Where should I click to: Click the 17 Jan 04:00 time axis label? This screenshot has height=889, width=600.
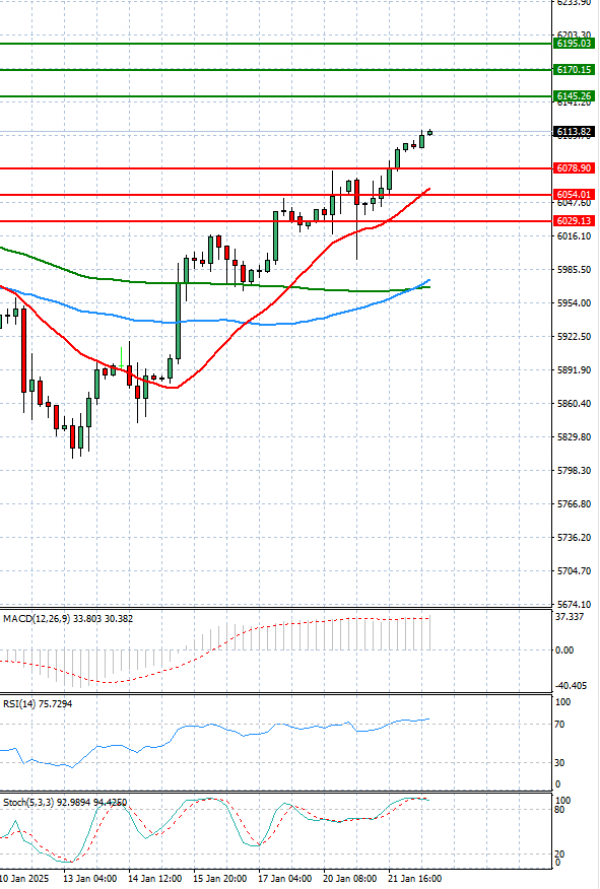point(285,878)
